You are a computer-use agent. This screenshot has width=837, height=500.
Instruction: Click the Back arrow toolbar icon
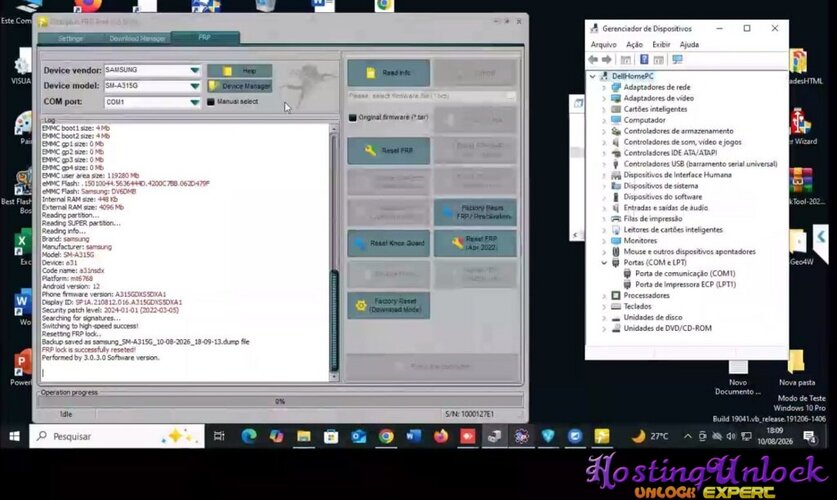pos(593,60)
